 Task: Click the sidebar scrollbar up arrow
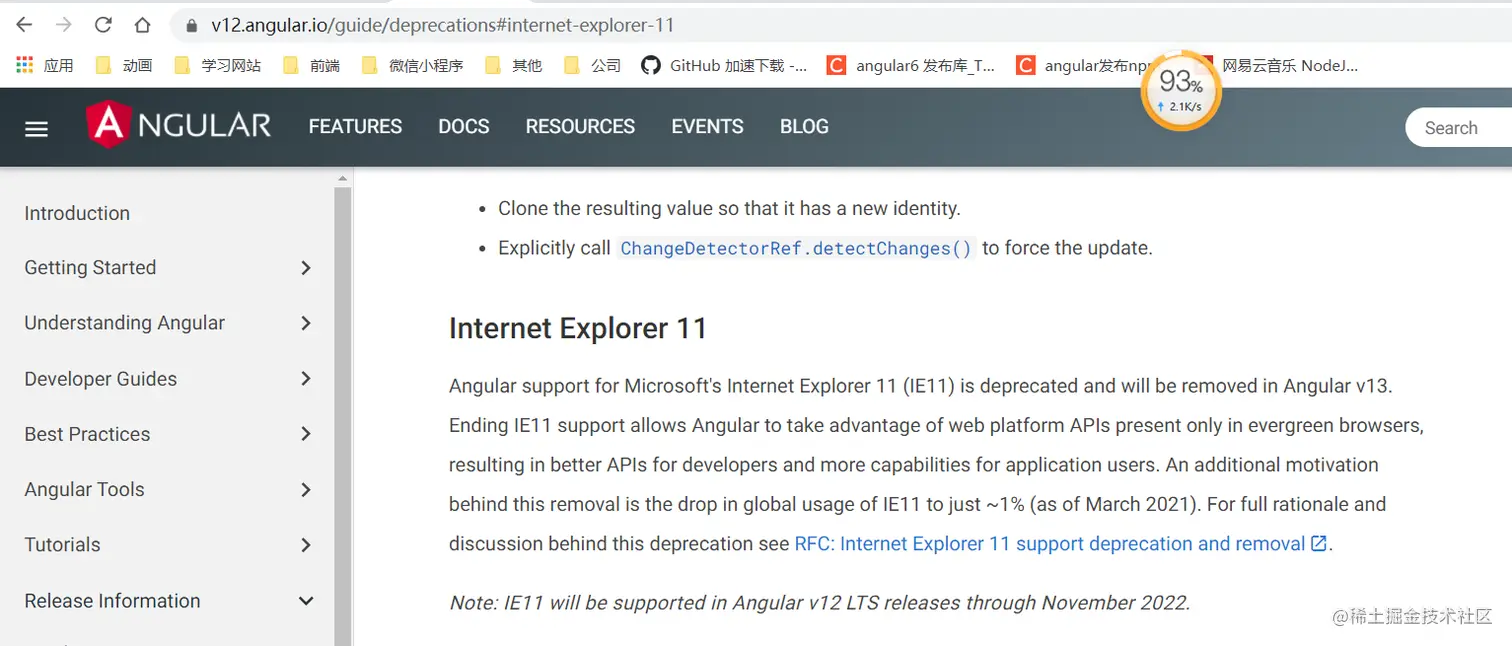pyautogui.click(x=343, y=179)
